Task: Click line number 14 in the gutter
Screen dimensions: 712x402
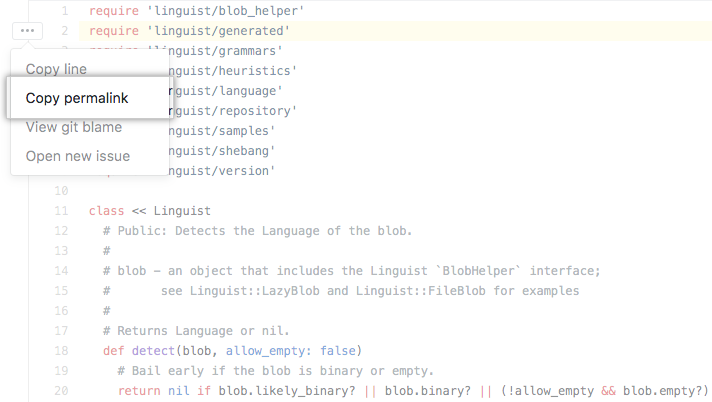Action: tap(61, 271)
